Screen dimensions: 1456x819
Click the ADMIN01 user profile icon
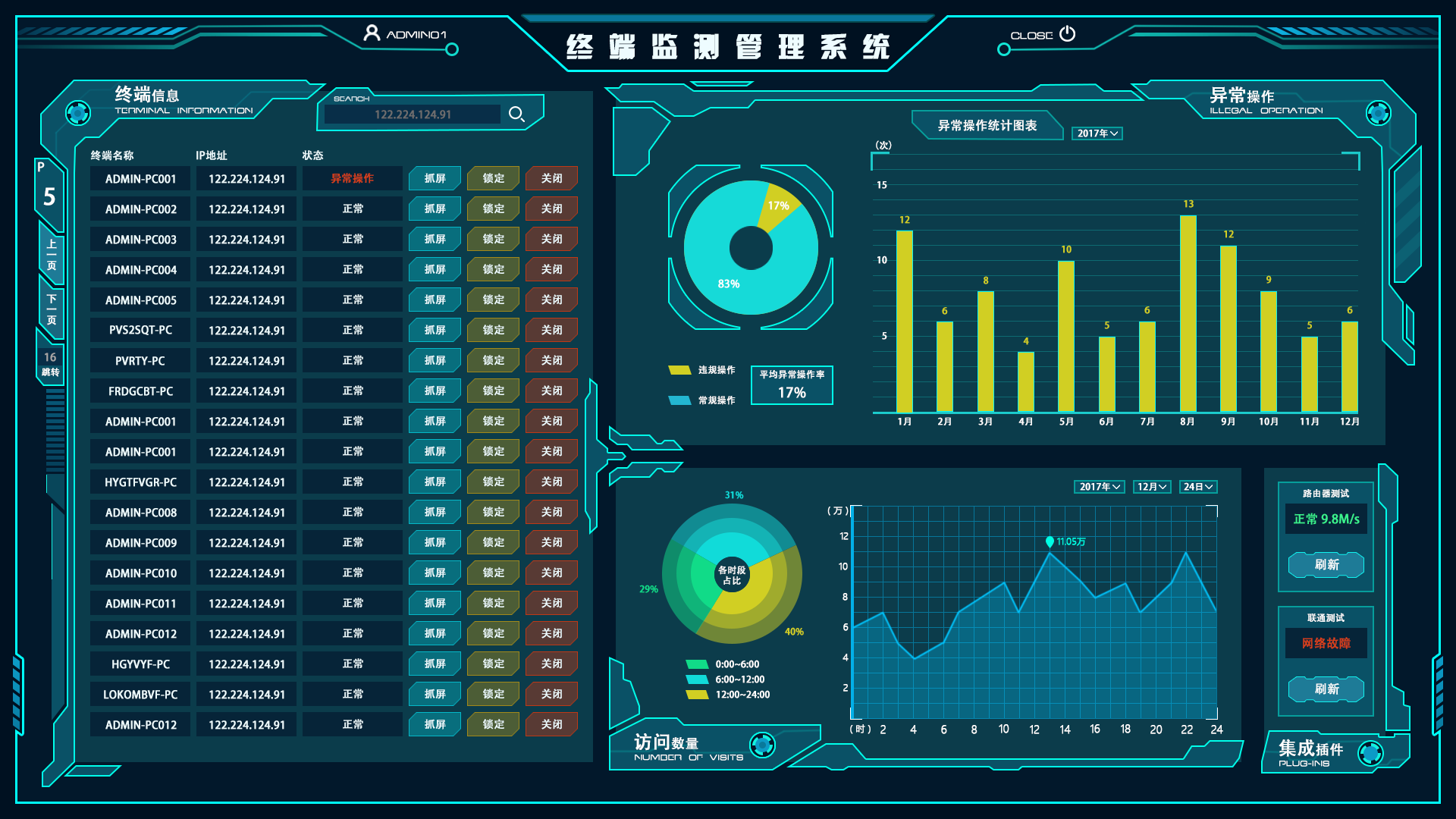[372, 33]
